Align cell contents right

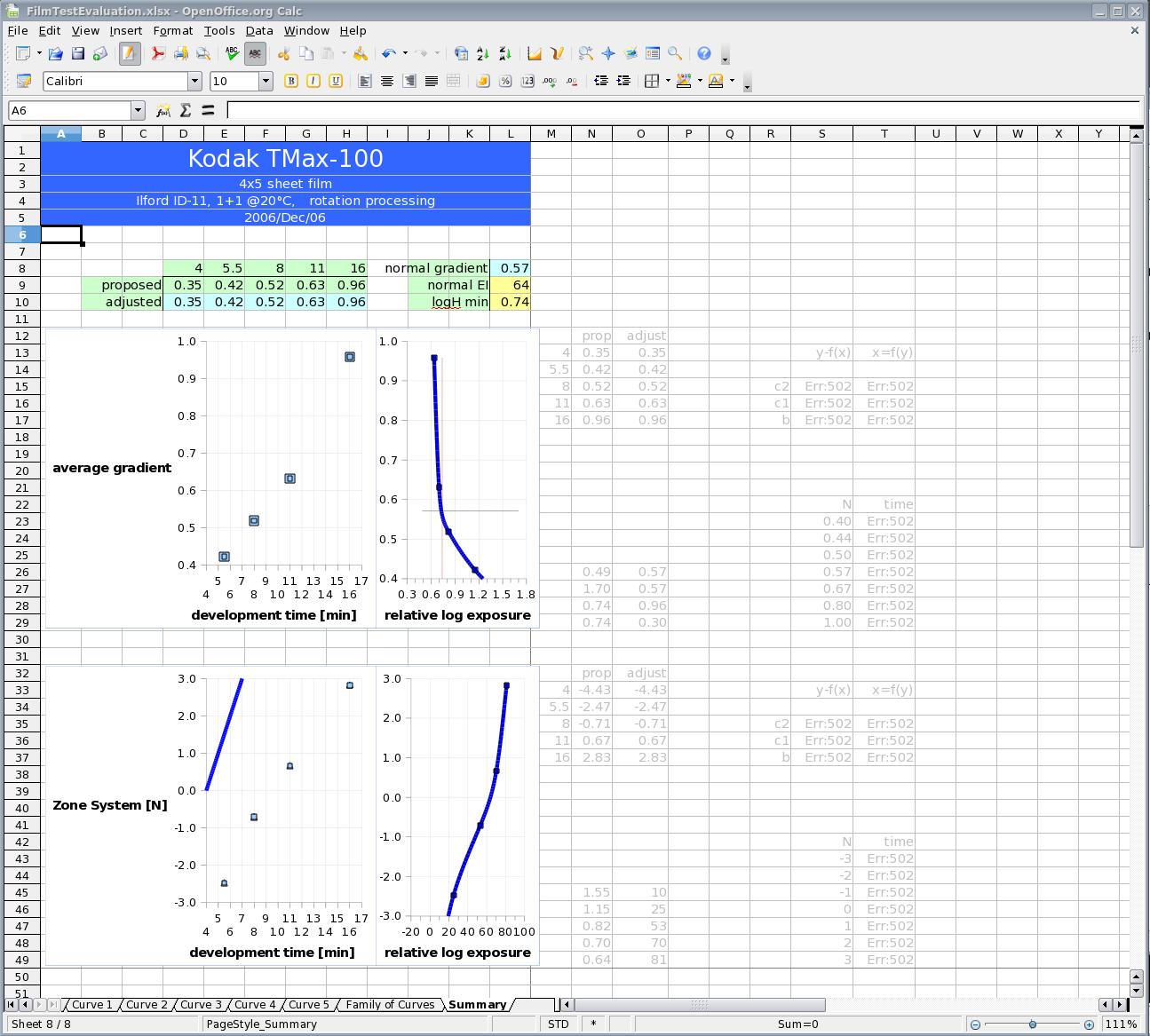pyautogui.click(x=409, y=81)
